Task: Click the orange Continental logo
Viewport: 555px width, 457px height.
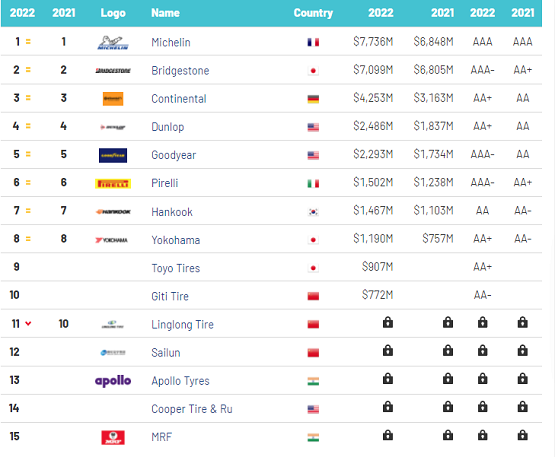Action: click(x=113, y=99)
